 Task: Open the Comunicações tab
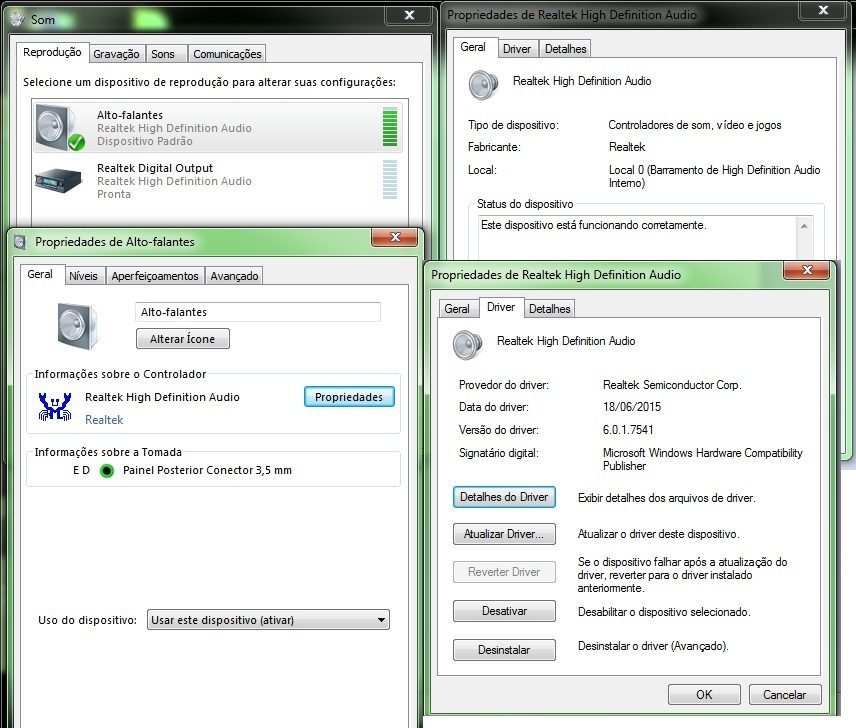227,54
